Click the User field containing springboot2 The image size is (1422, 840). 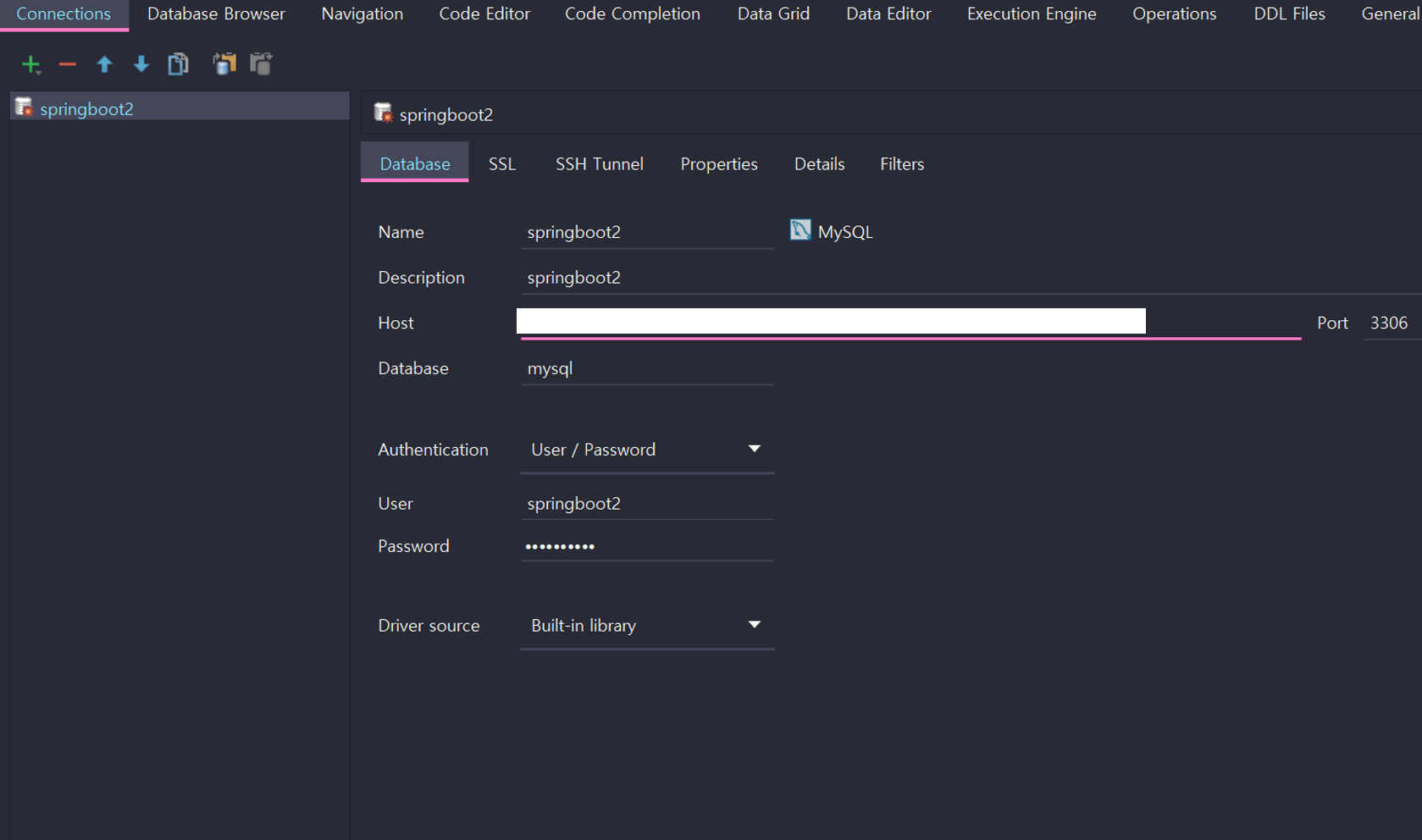[647, 504]
